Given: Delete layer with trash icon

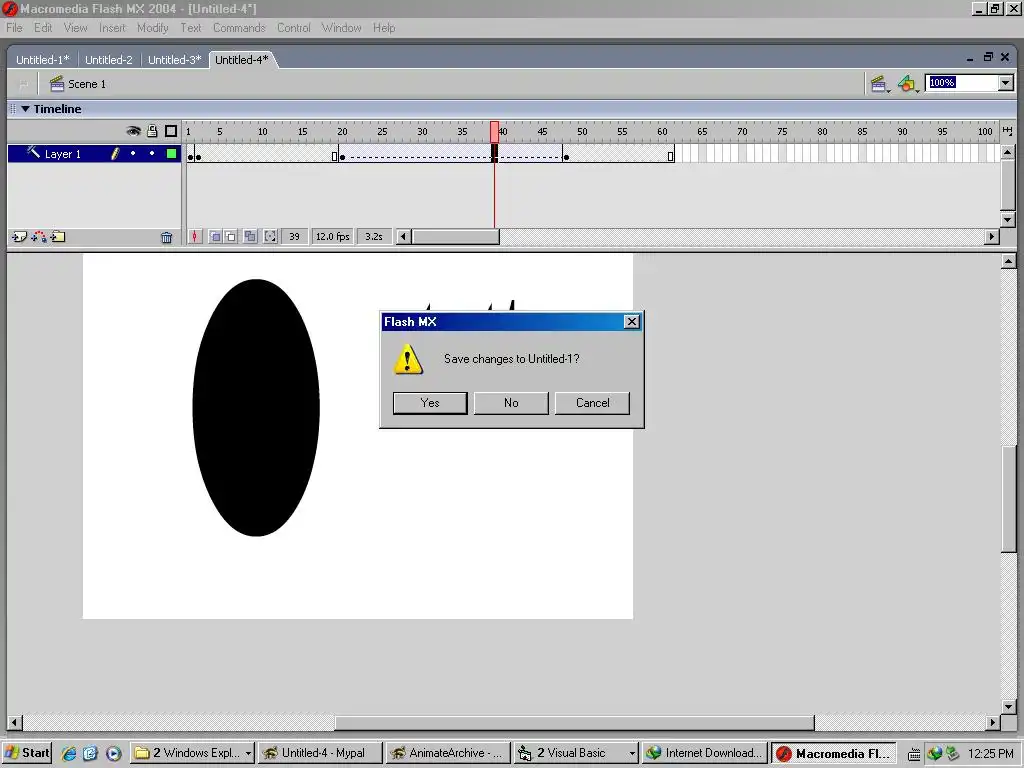Looking at the screenshot, I should (x=167, y=237).
